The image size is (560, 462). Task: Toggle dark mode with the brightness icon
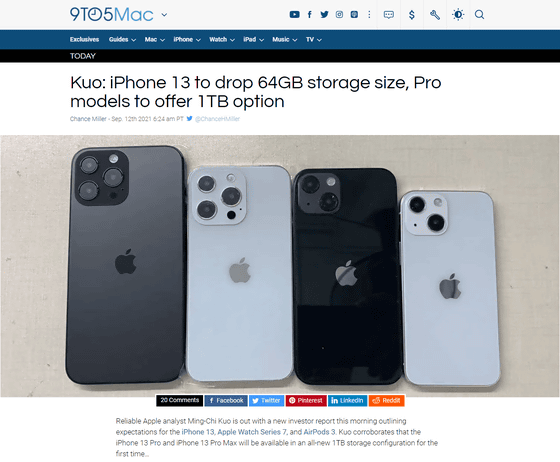tap(458, 15)
